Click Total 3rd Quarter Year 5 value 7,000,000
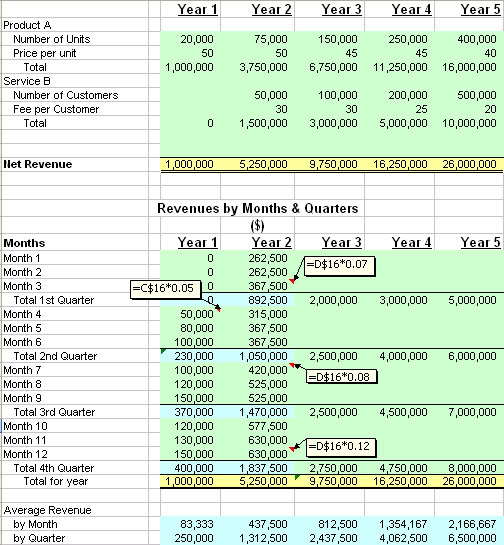This screenshot has height=545, width=504. pyautogui.click(x=472, y=412)
